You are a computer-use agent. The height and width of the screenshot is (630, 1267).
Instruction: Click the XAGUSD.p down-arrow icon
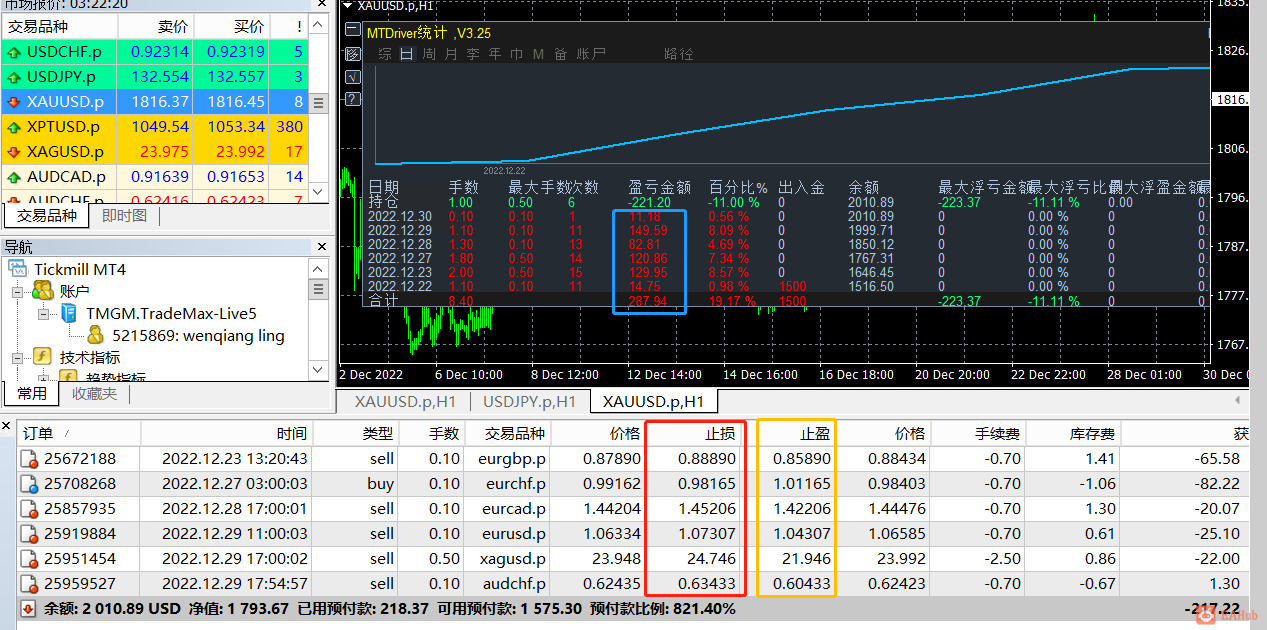(x=14, y=152)
